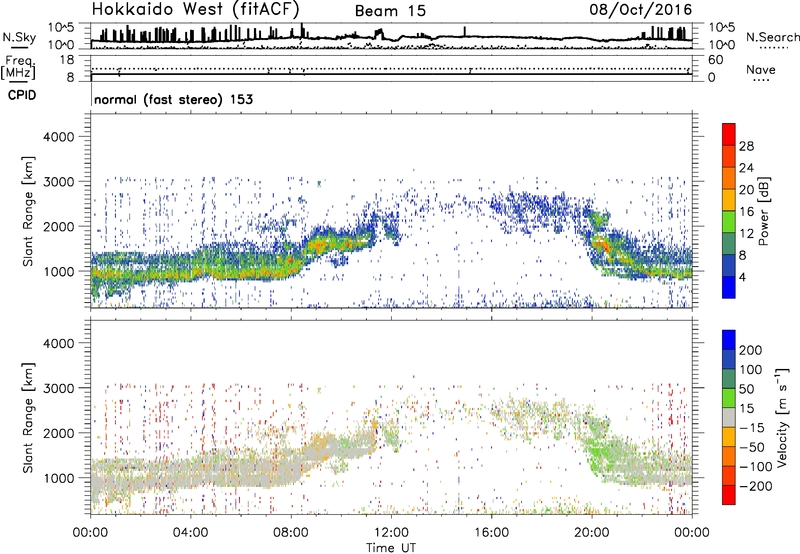The width and height of the screenshot is (800, 554).
Task: Click the "Nave" legend label
Action: 761,70
